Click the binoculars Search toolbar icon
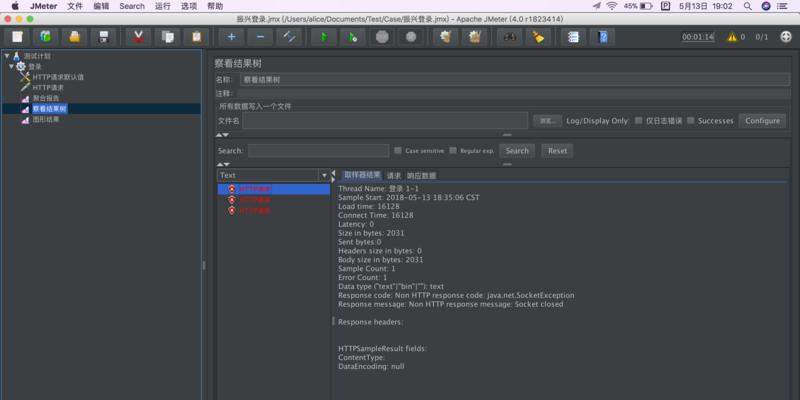 click(x=509, y=37)
